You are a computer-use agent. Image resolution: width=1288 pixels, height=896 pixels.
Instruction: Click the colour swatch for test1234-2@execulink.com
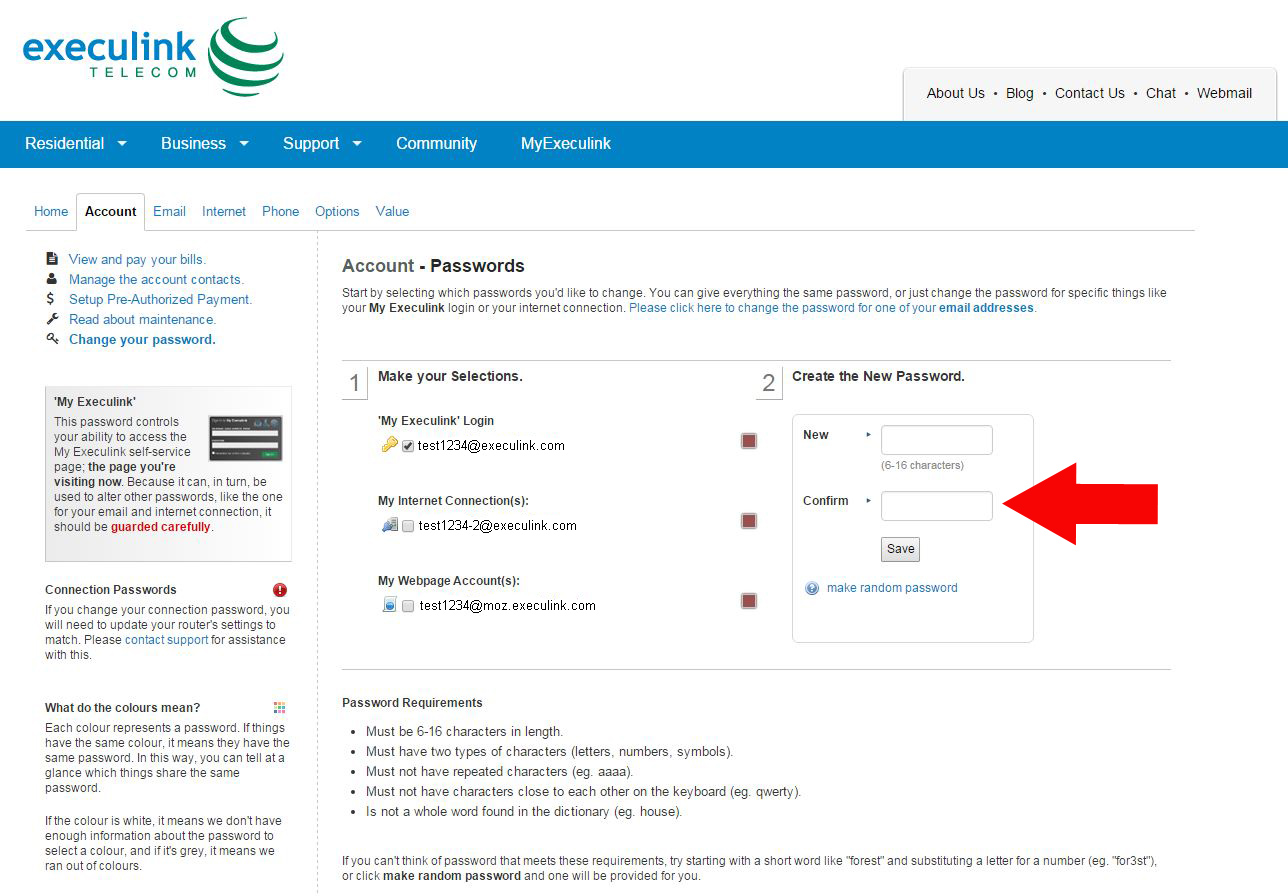[x=749, y=521]
